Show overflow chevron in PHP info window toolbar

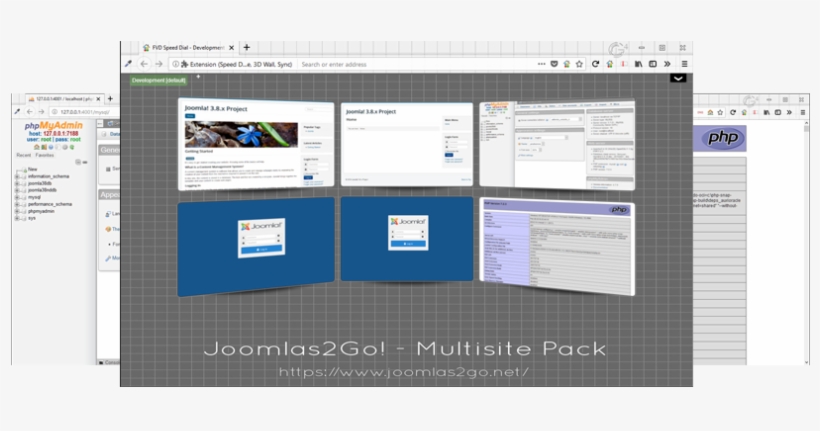789,112
